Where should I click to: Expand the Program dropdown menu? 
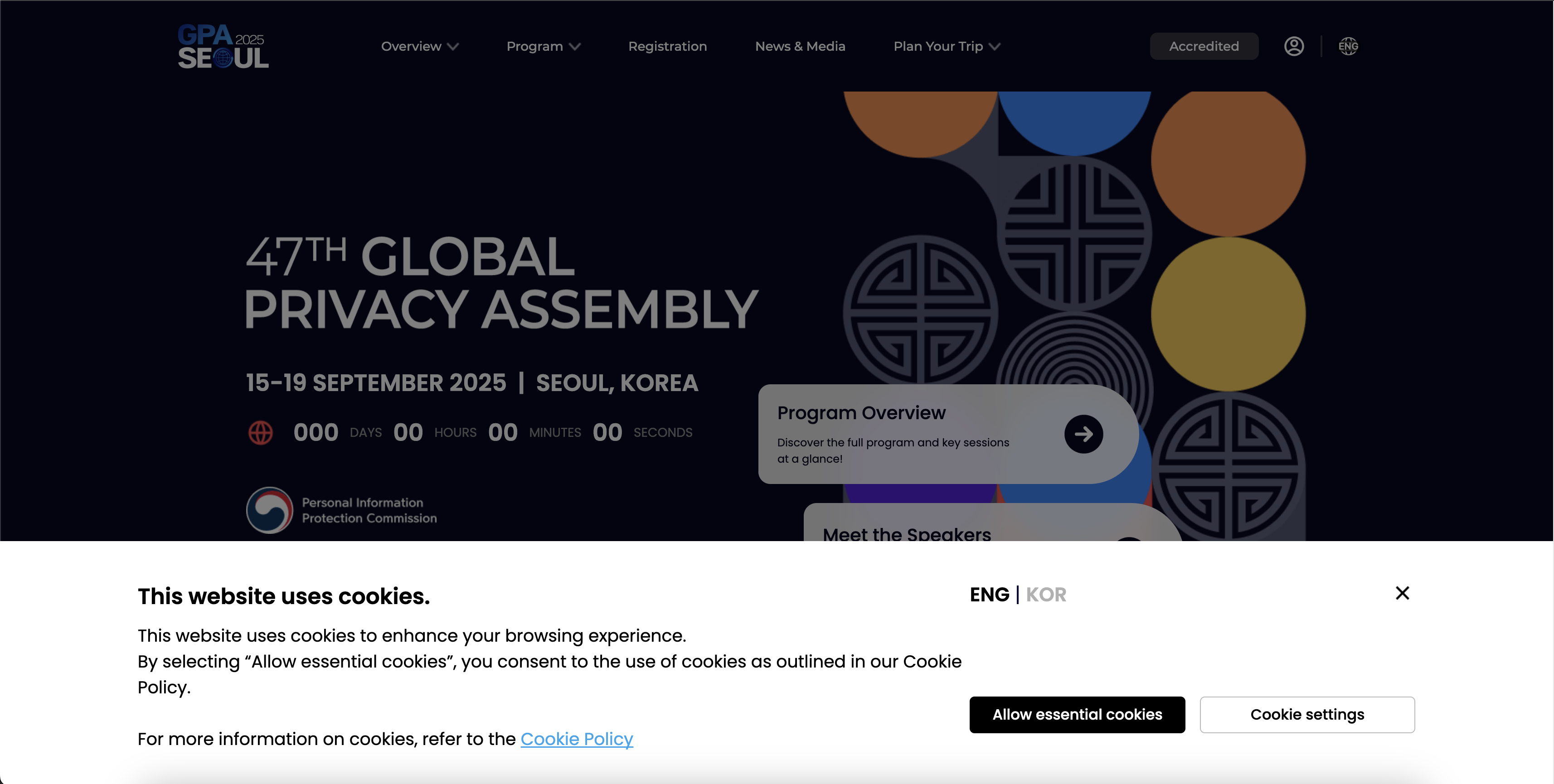click(x=544, y=46)
